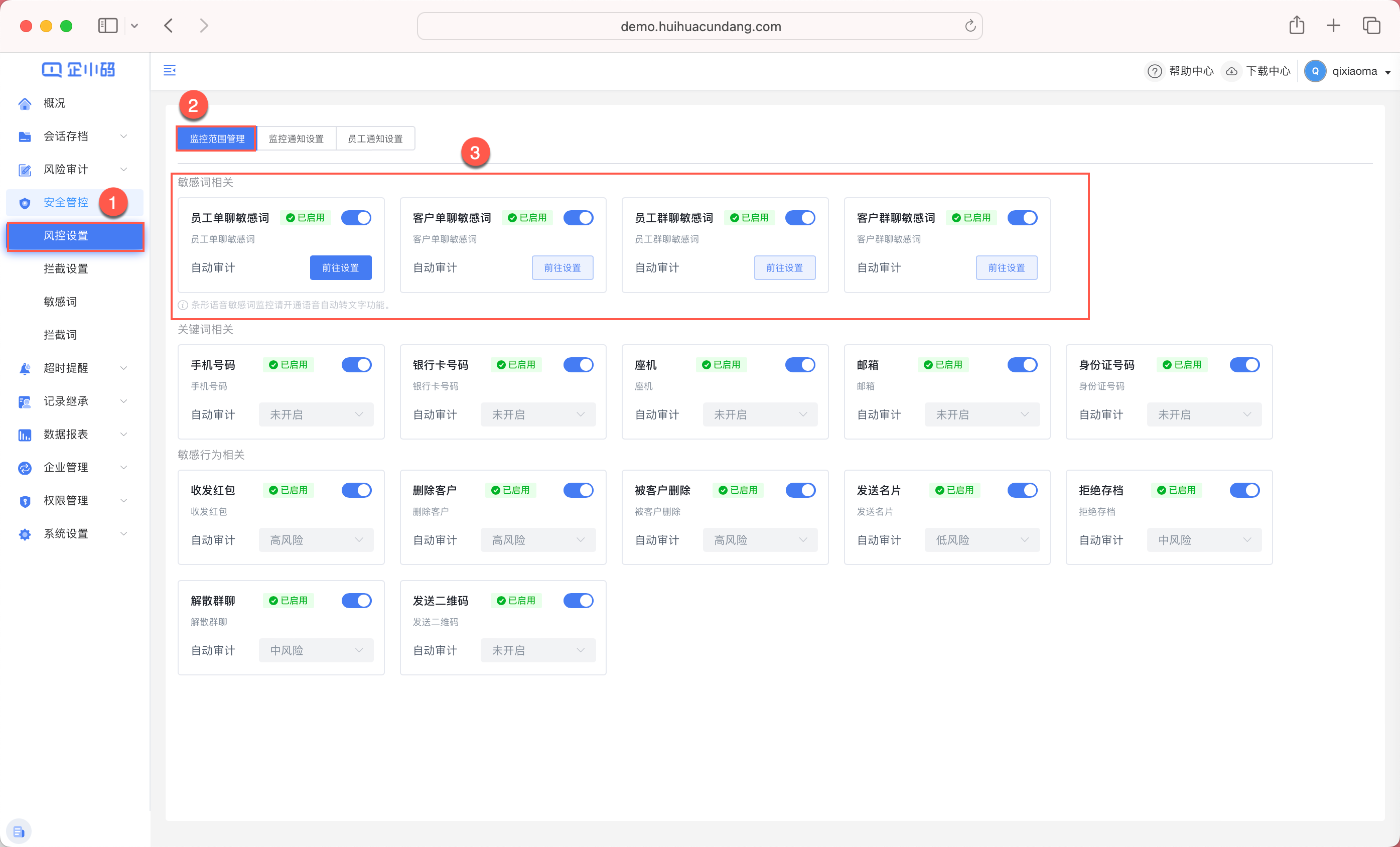Screen dimensions: 1400x847
Task: Show Safari tab overview icon
Action: tap(1371, 26)
